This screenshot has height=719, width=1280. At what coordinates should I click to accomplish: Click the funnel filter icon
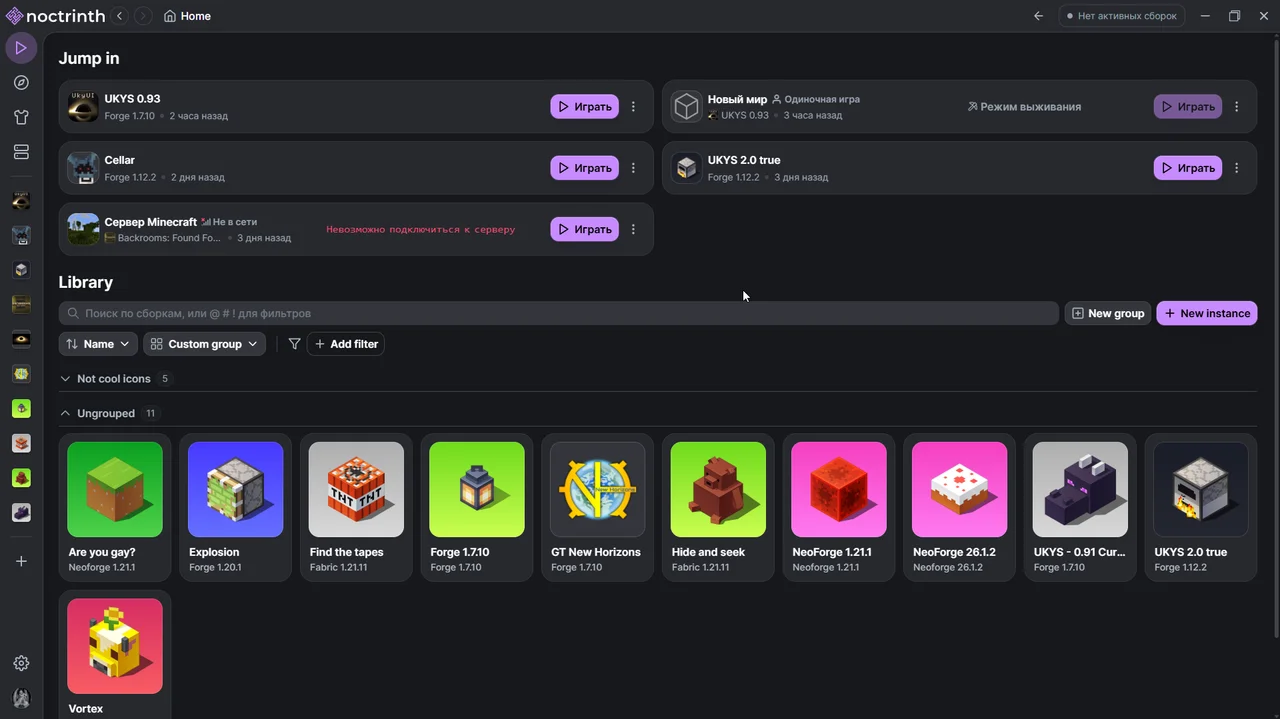[294, 344]
